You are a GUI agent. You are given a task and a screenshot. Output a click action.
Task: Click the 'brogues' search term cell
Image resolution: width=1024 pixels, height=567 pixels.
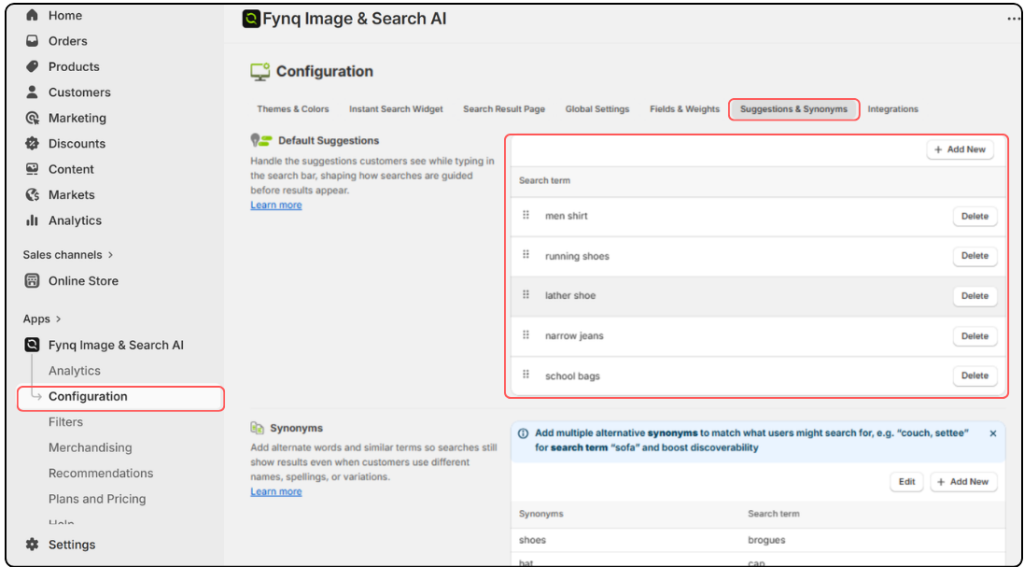(767, 540)
